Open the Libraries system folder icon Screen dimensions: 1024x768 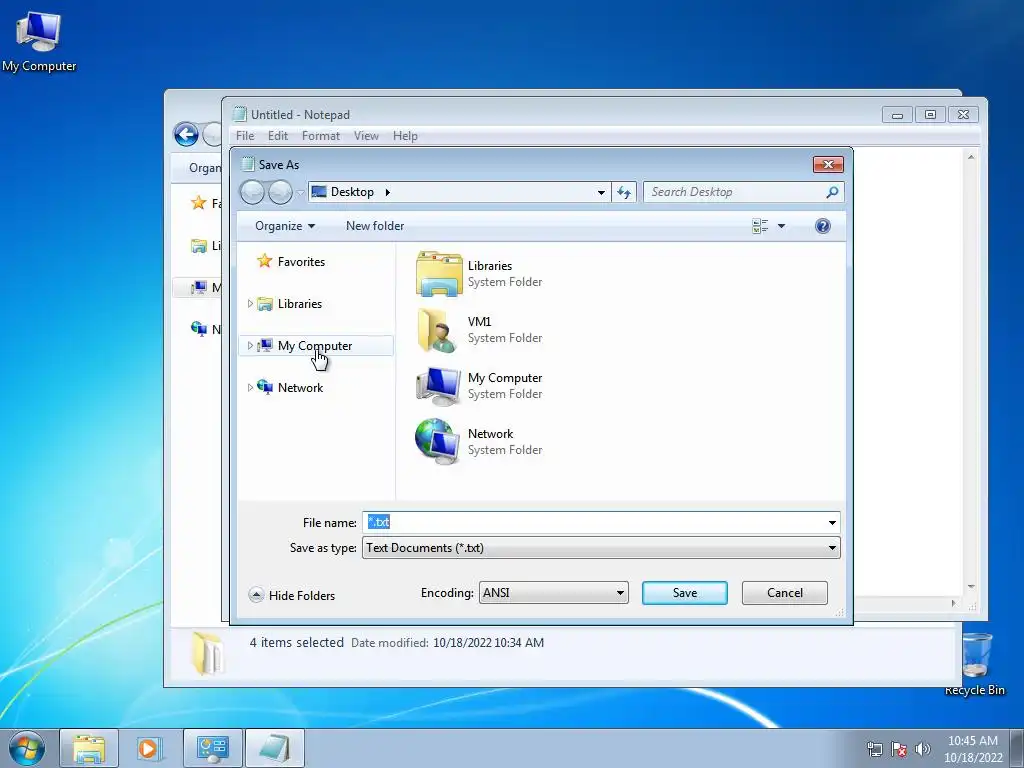click(440, 274)
